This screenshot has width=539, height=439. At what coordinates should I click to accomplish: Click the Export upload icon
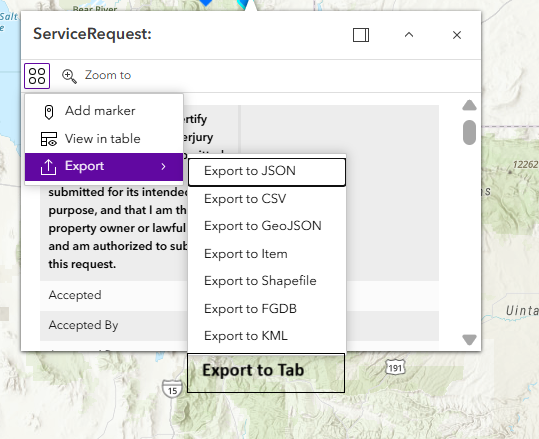[x=48, y=167]
